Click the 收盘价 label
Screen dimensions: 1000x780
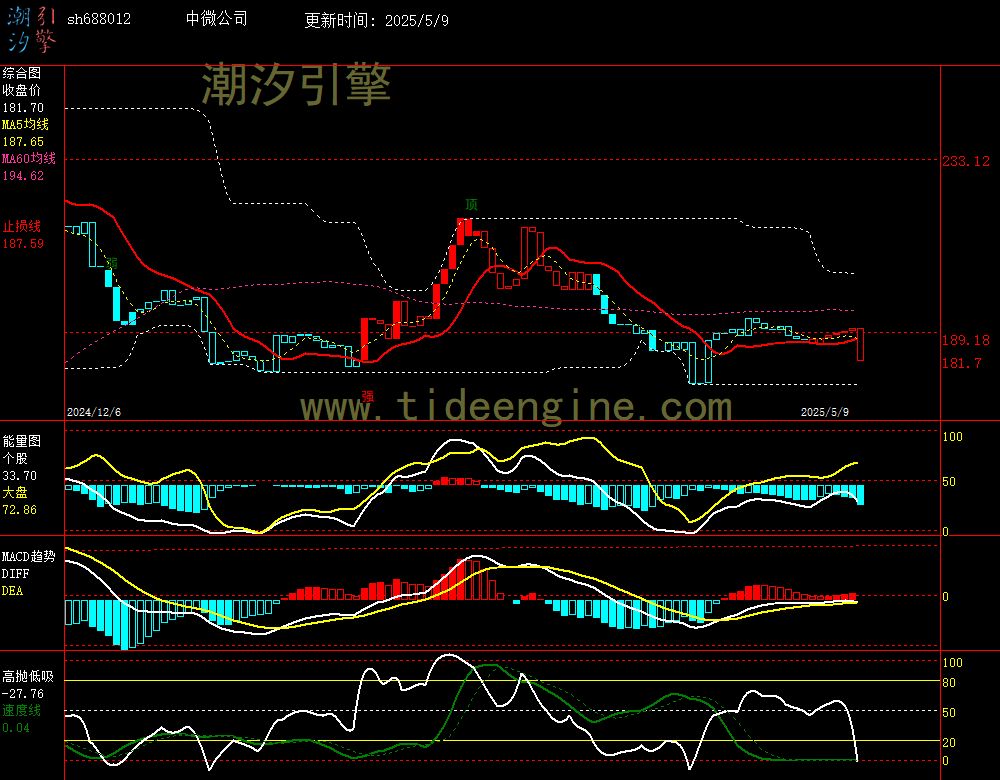tap(22, 90)
